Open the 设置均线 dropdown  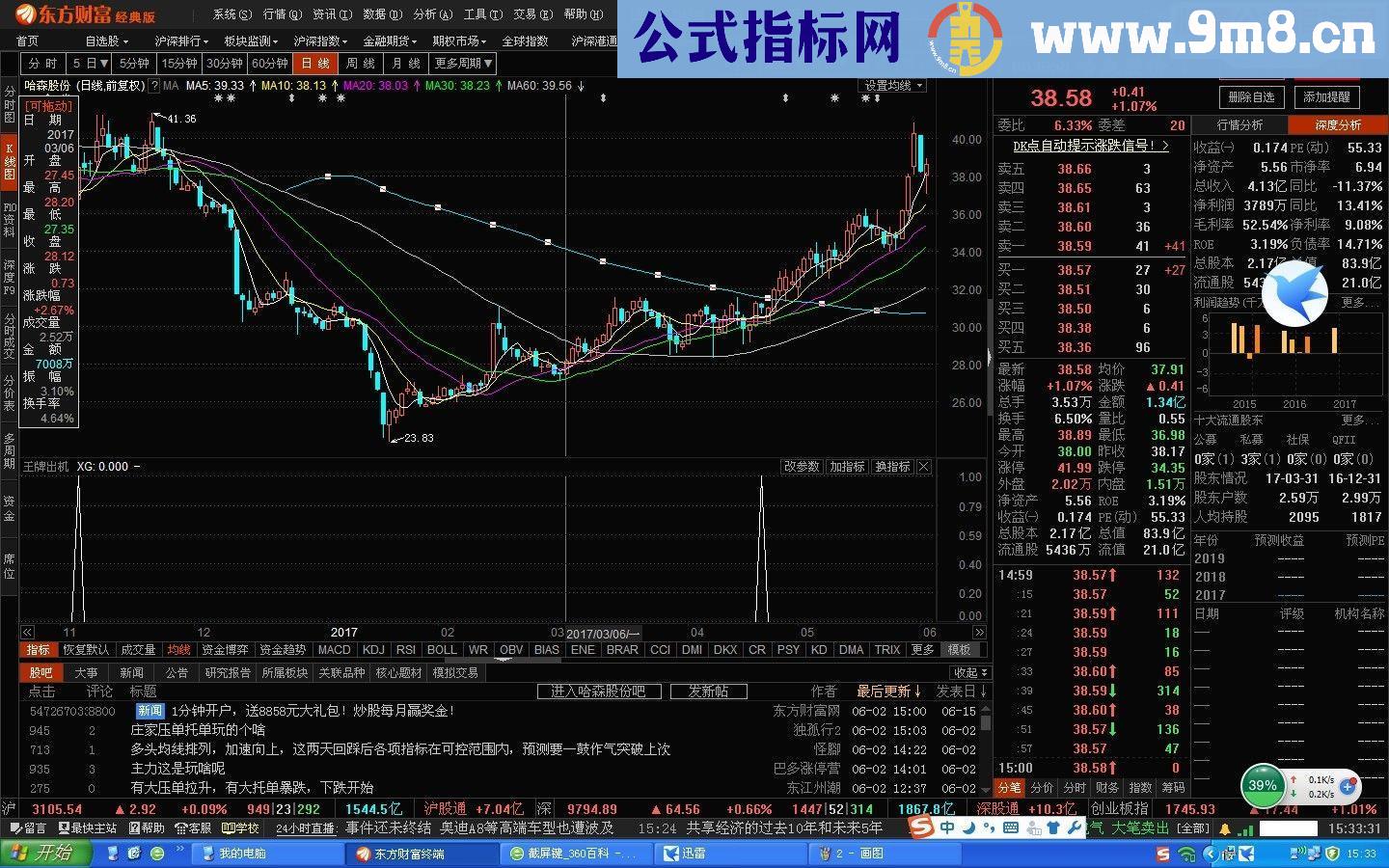pyautogui.click(x=892, y=86)
